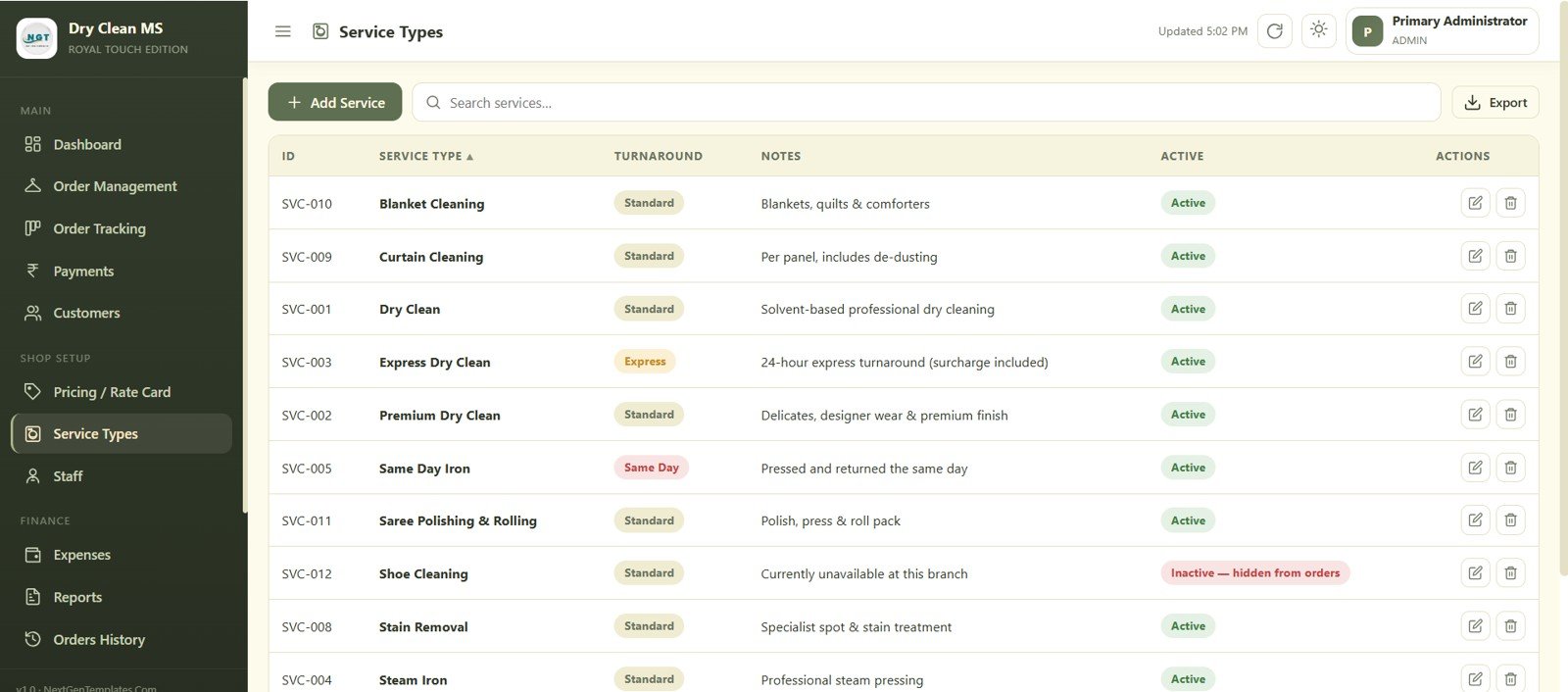The width and height of the screenshot is (1568, 692).
Task: Select the SVC-012 ID cell
Action: click(x=307, y=573)
